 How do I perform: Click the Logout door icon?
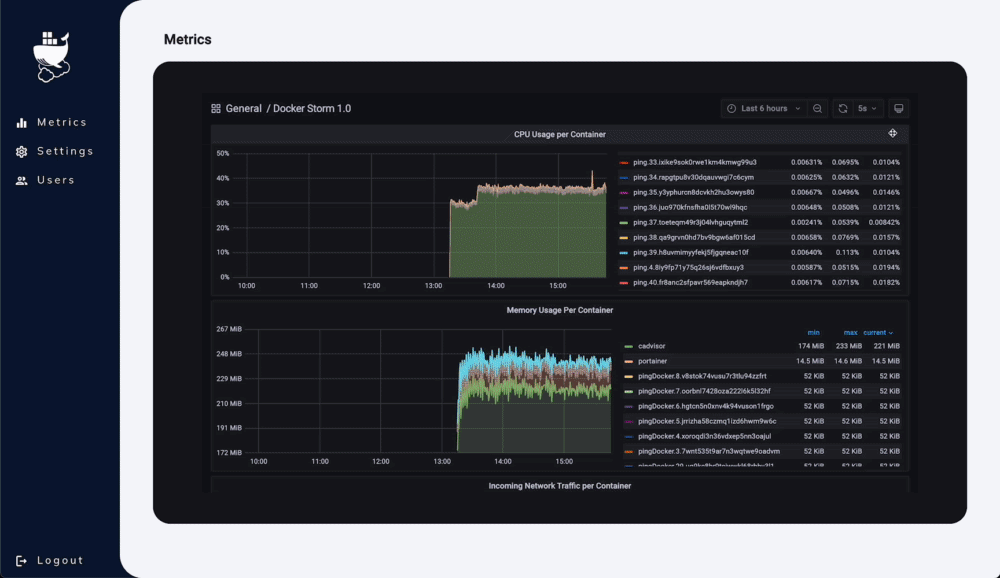21,561
